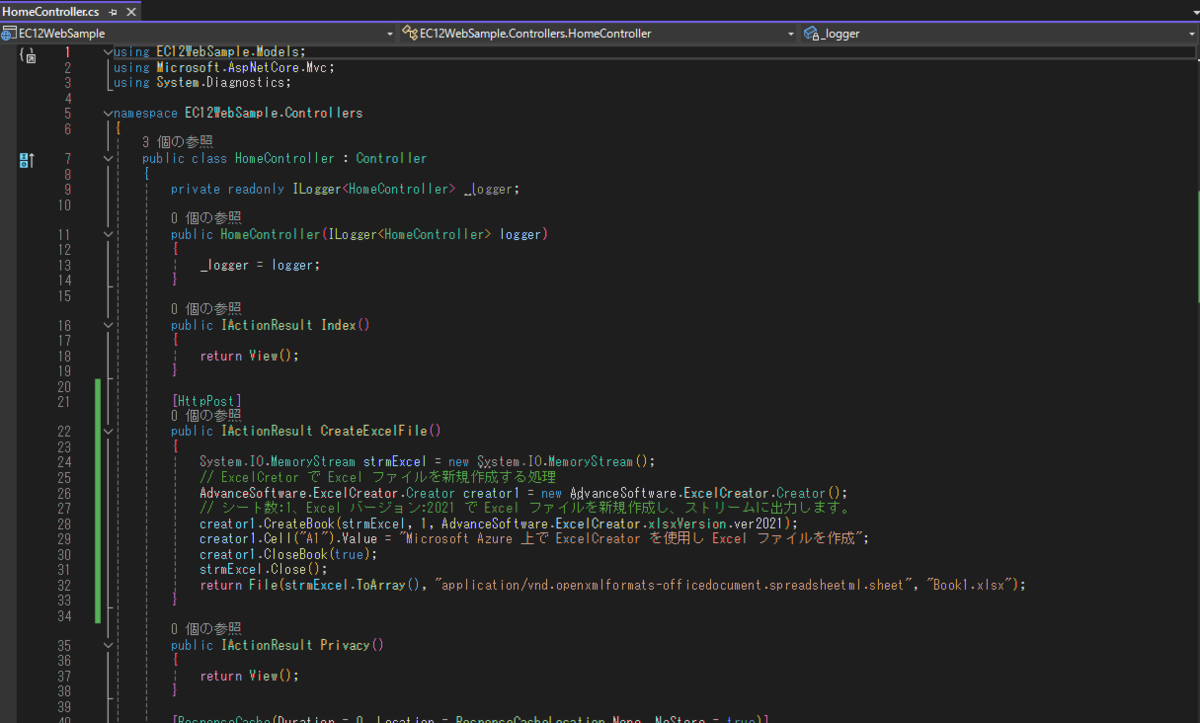Click the "_logger = logger;" statement

(260, 265)
